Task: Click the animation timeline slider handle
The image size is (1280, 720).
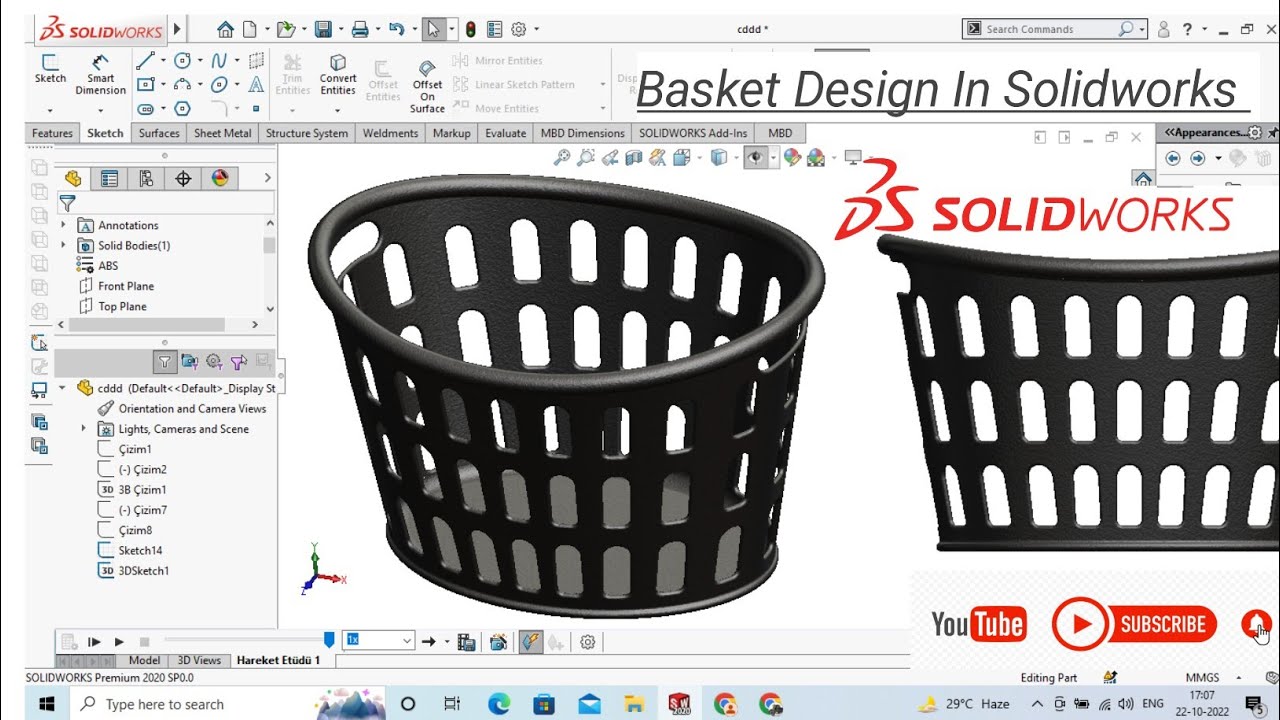Action: pyautogui.click(x=329, y=640)
